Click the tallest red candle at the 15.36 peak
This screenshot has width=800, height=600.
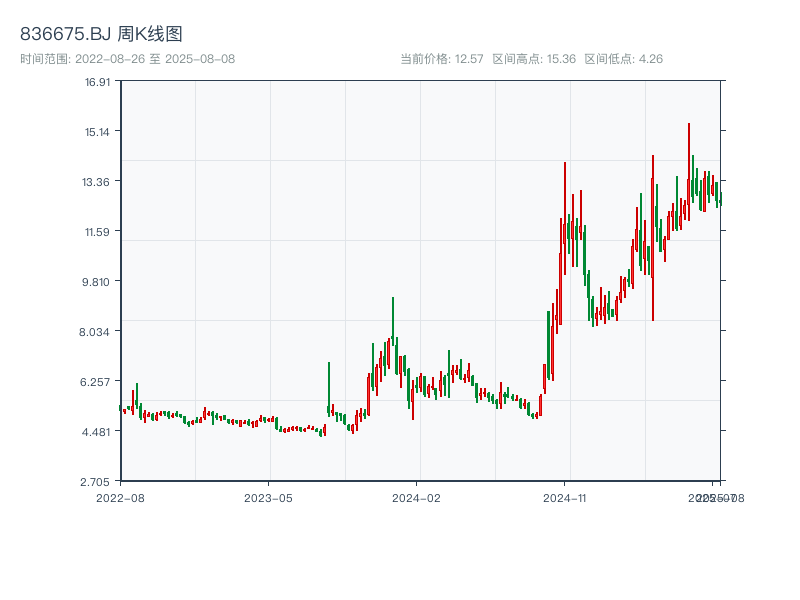(x=689, y=171)
